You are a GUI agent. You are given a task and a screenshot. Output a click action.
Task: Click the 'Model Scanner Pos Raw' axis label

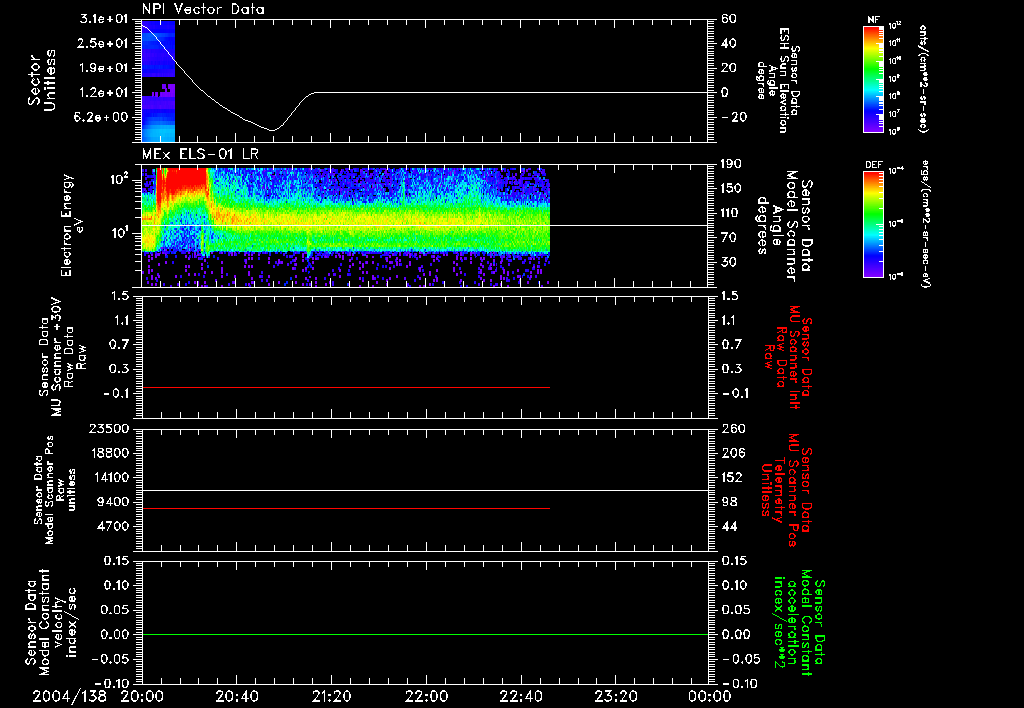coord(55,490)
